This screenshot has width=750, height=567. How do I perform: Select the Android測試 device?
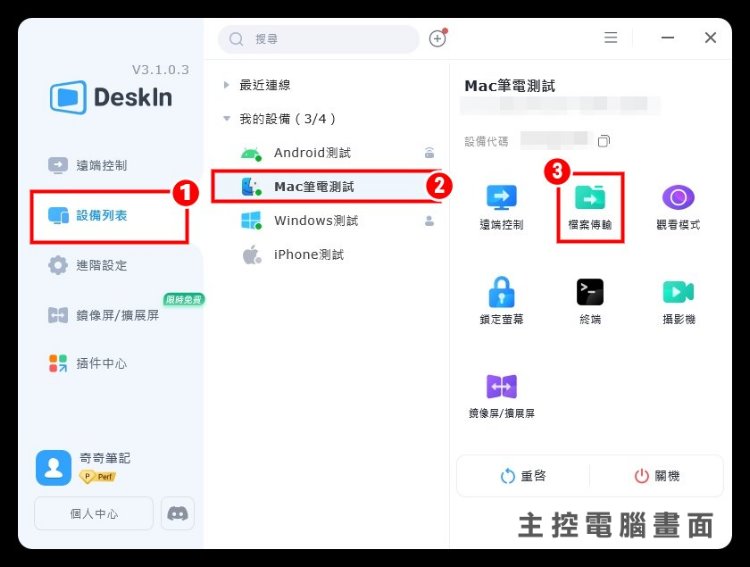click(326, 153)
